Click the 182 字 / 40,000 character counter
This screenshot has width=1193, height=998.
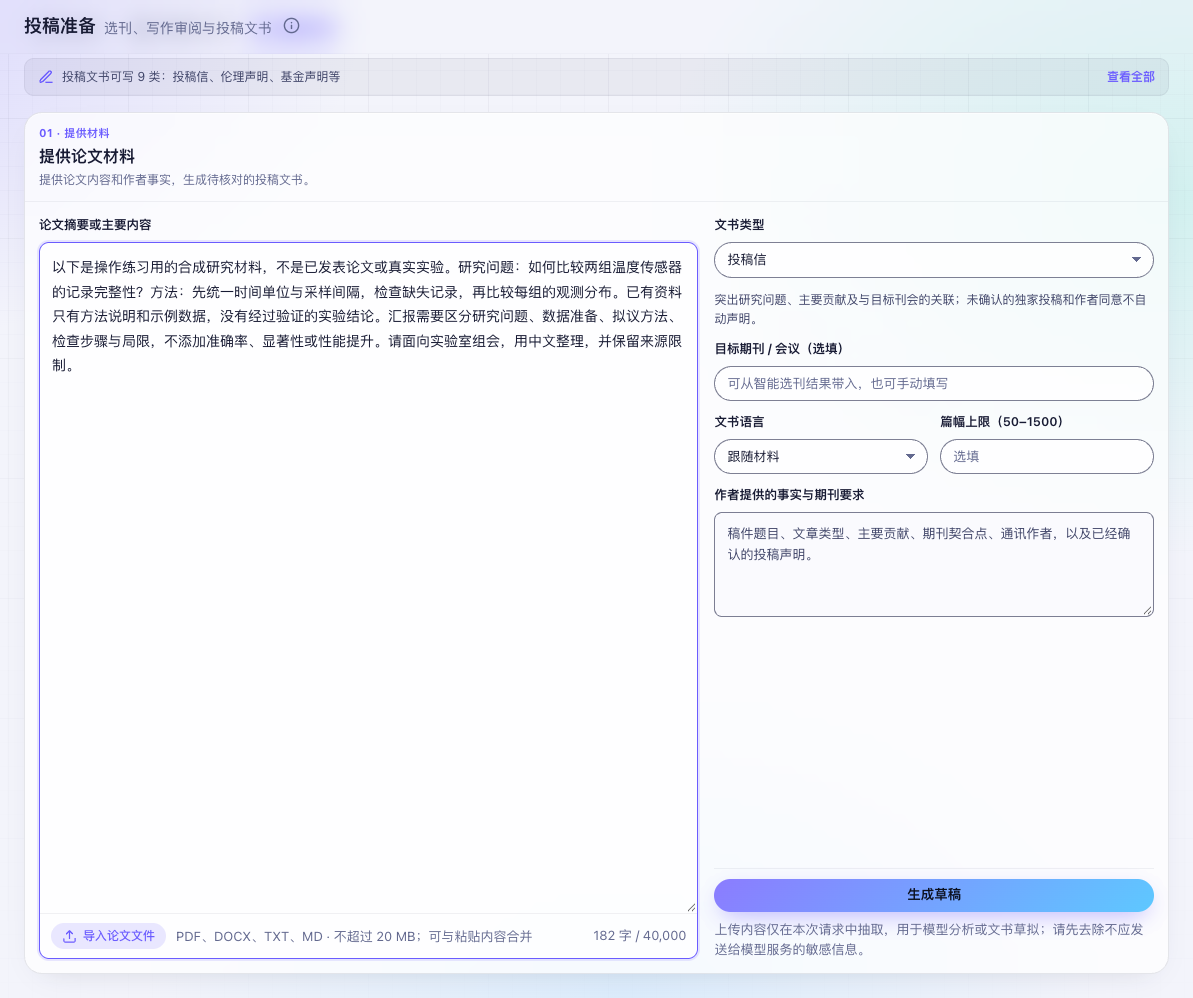(639, 936)
